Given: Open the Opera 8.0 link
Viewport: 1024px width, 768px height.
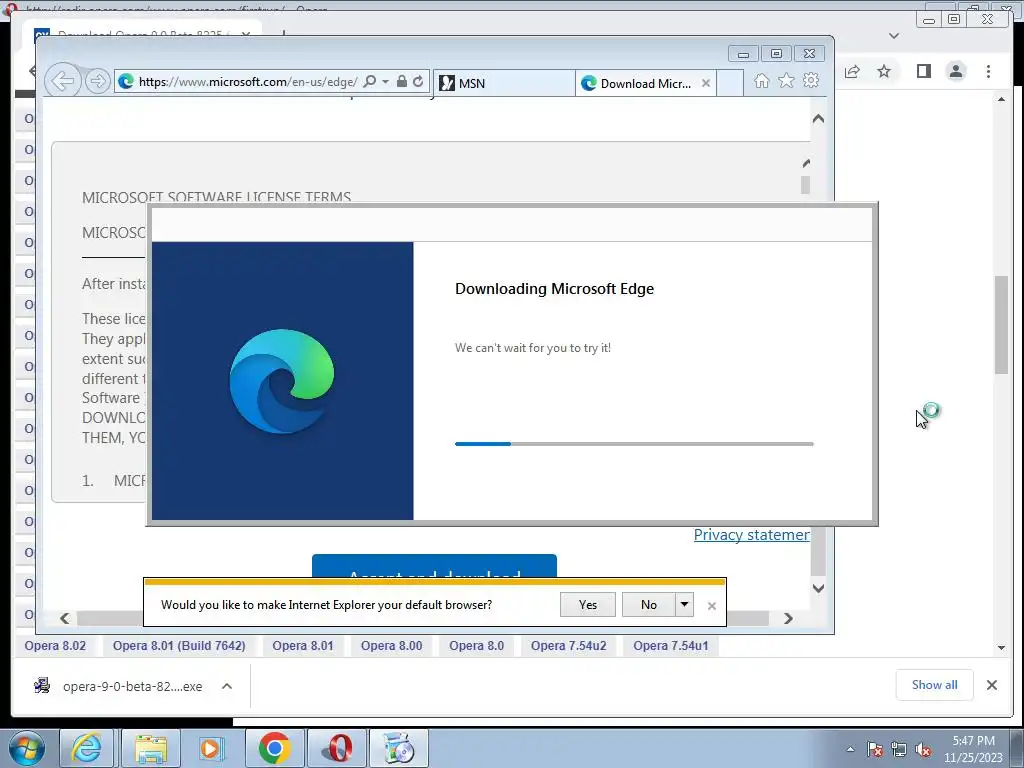Looking at the screenshot, I should pos(477,646).
